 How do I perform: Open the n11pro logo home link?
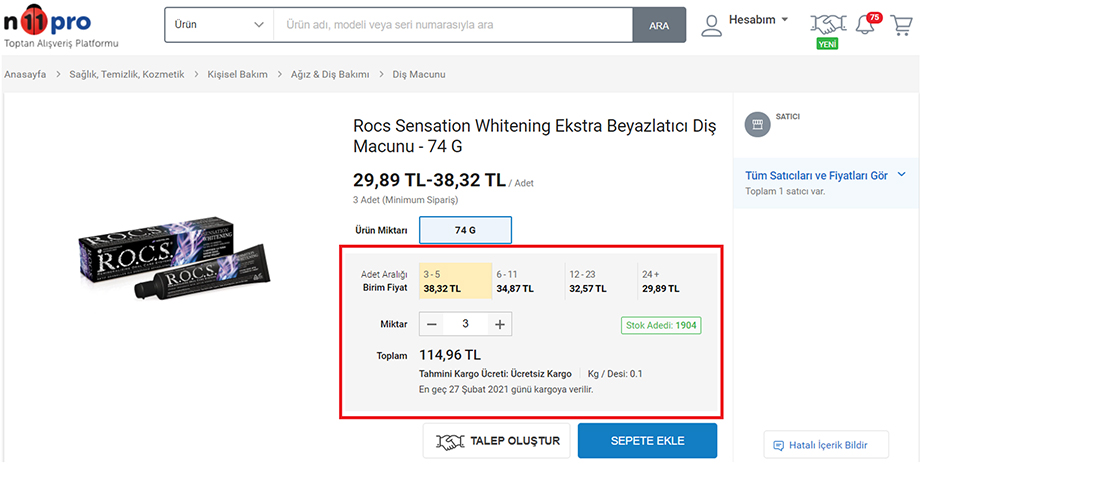[x=47, y=24]
